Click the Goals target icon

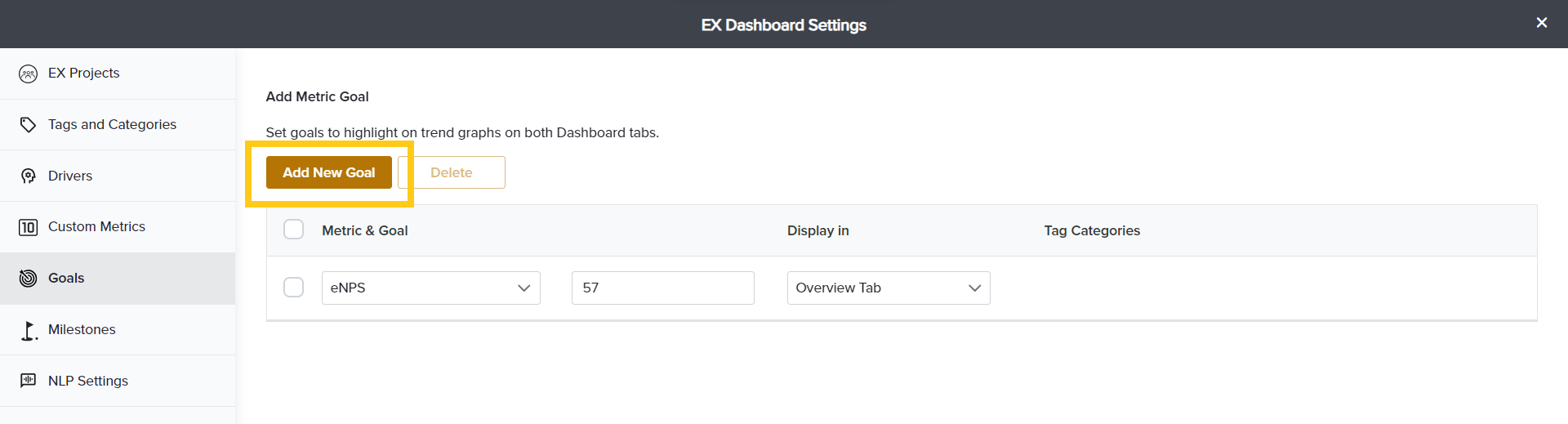[x=28, y=279]
